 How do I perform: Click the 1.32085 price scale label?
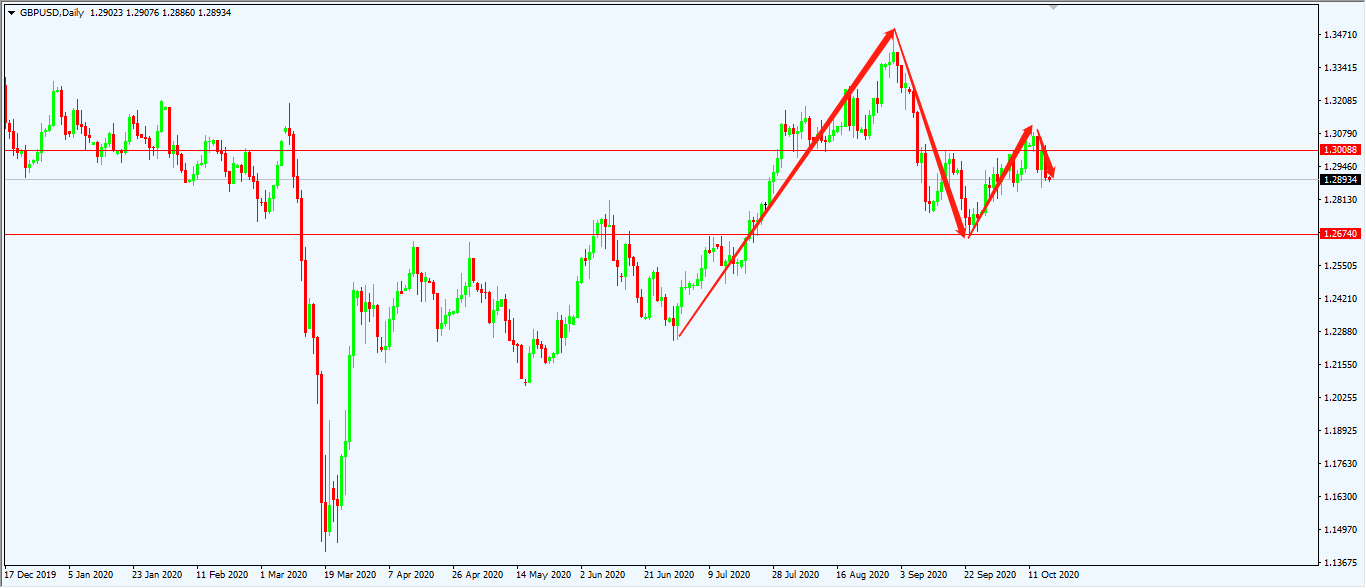tap(1339, 101)
